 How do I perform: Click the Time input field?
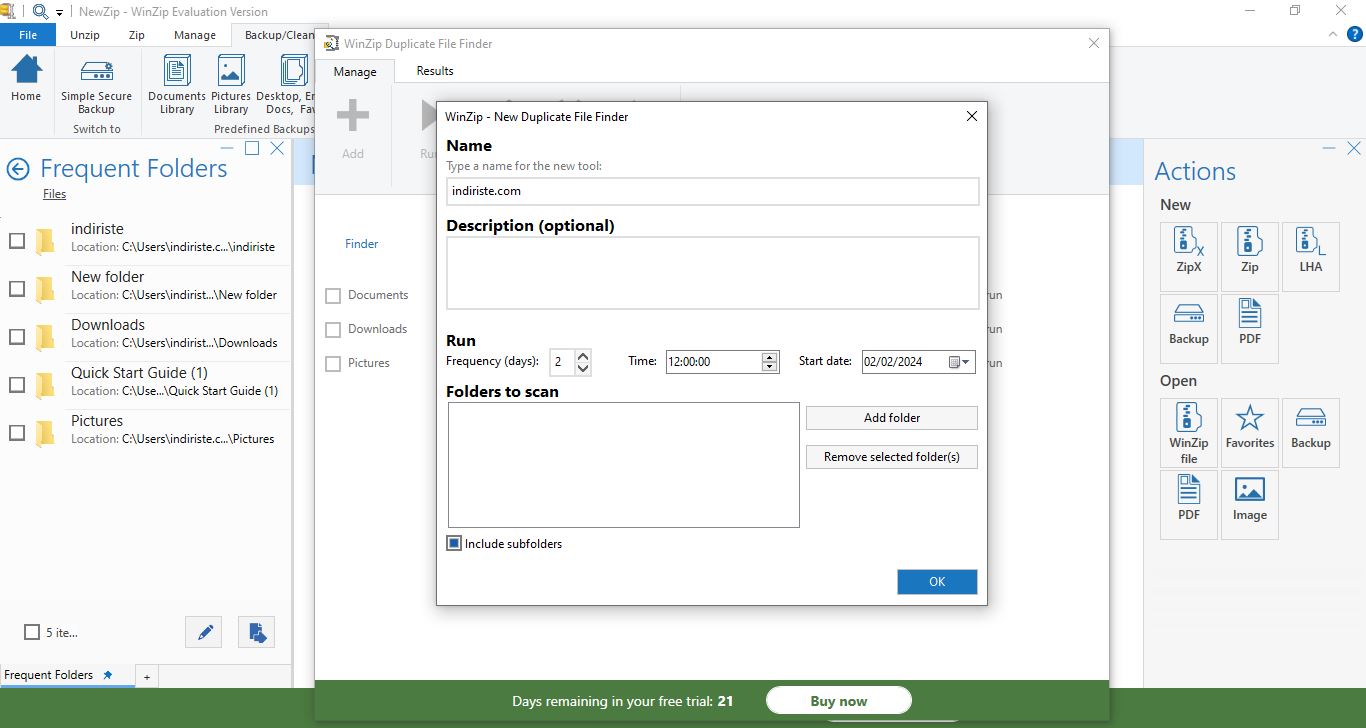click(713, 362)
